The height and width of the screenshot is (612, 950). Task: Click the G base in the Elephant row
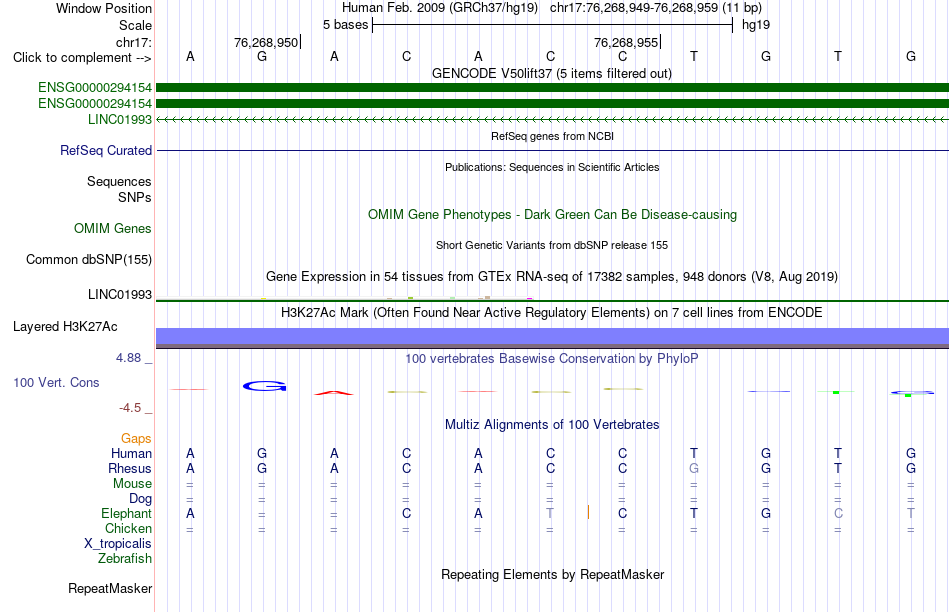point(766,513)
